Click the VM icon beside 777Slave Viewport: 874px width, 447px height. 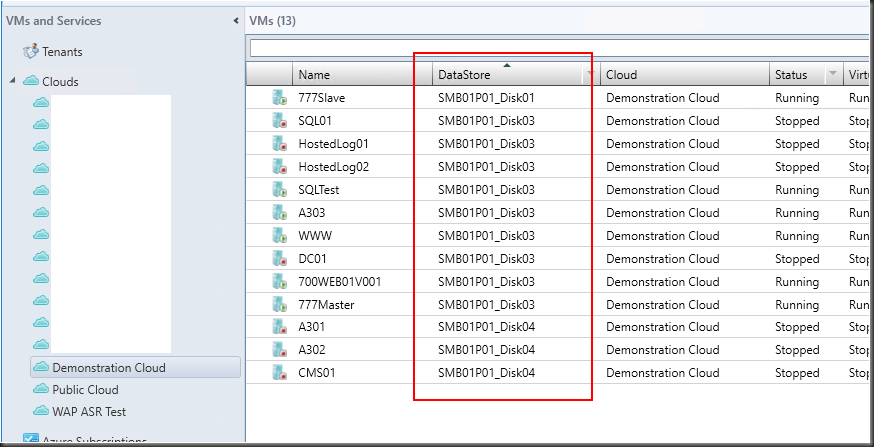point(278,98)
